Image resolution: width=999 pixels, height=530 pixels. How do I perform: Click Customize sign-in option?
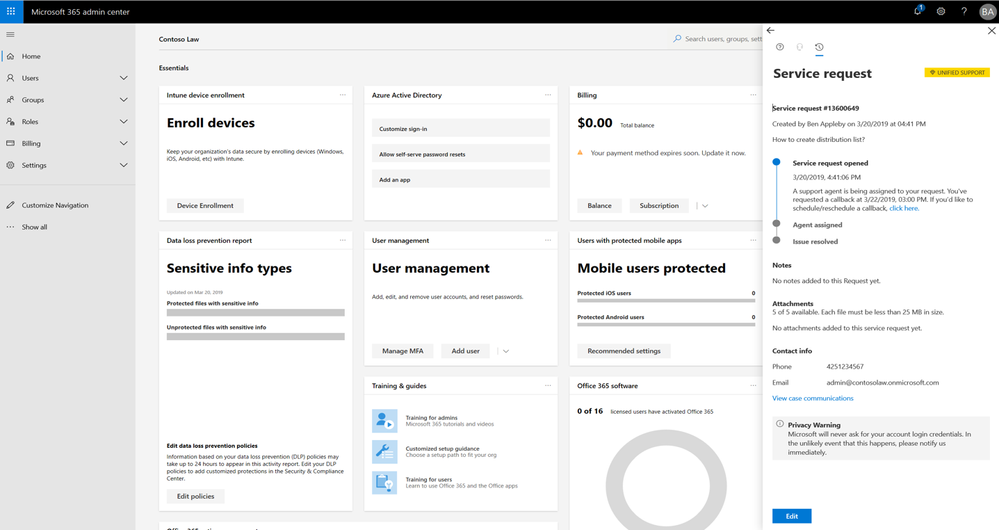461,128
